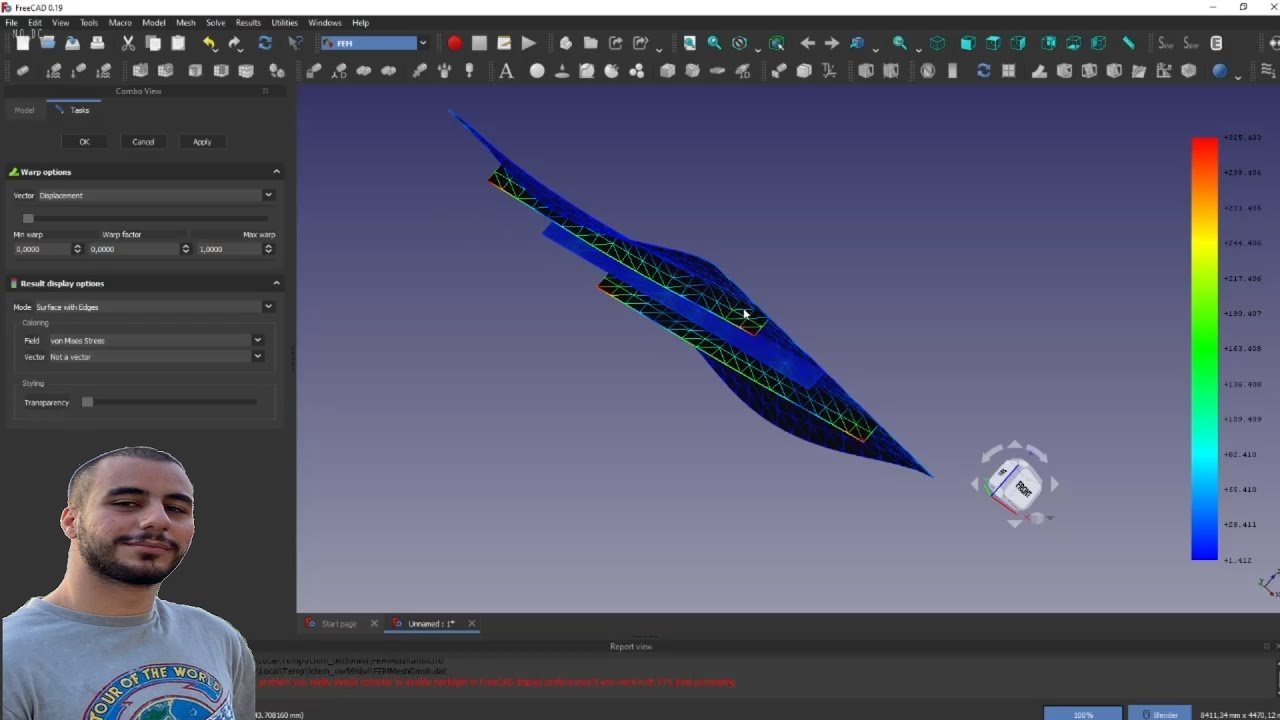
Task: Click the Measure distance ruler icon
Action: [x=1128, y=43]
